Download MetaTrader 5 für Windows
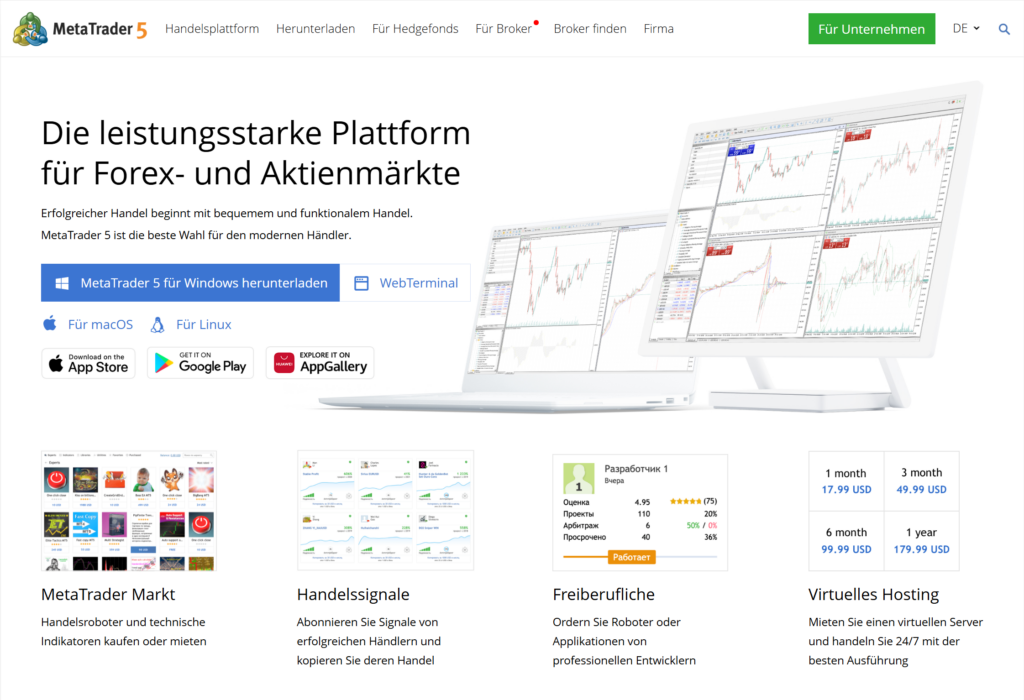The image size is (1024, 700). 190,283
